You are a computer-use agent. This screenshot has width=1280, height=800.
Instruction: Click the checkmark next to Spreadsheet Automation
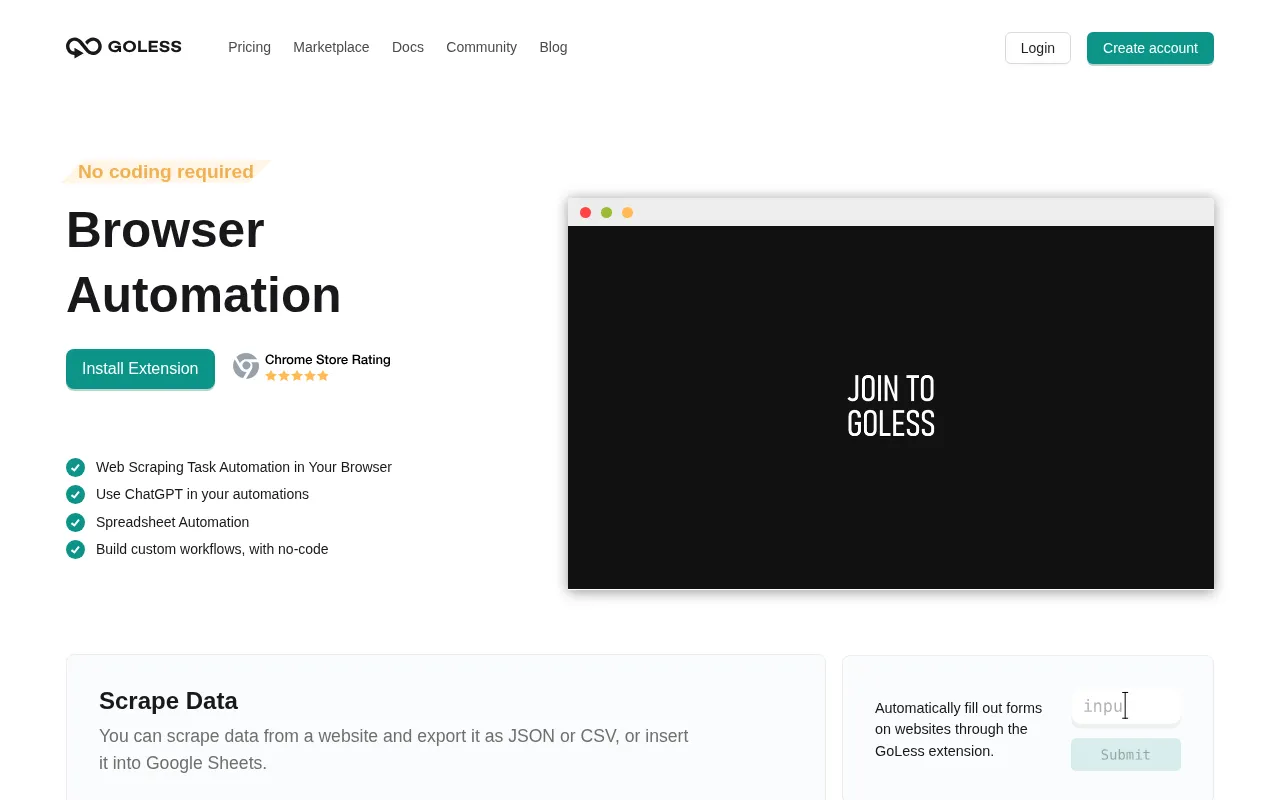pyautogui.click(x=75, y=522)
